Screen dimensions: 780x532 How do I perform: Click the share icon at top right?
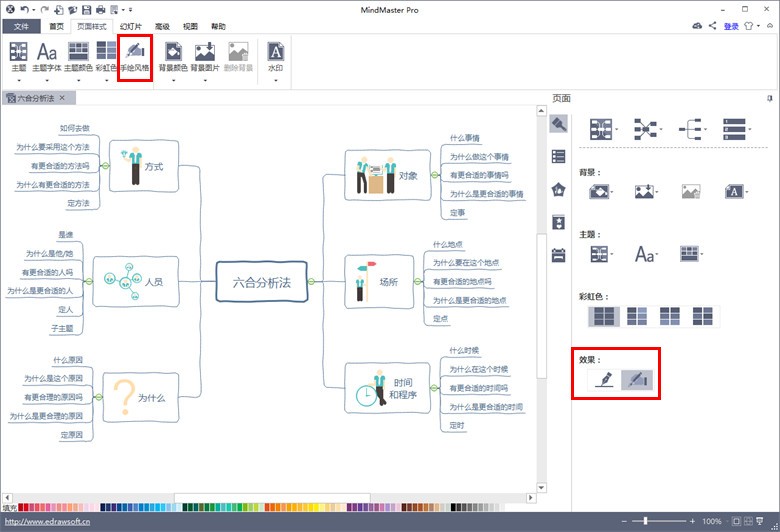coord(712,26)
